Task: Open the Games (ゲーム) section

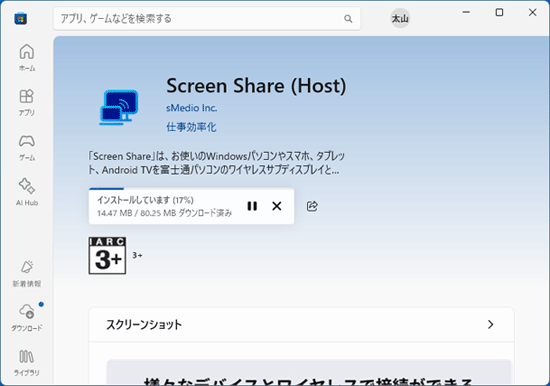Action: 27,147
